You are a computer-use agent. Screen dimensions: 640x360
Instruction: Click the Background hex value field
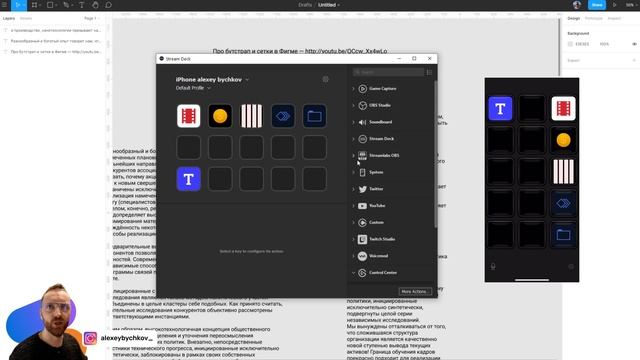582,44
